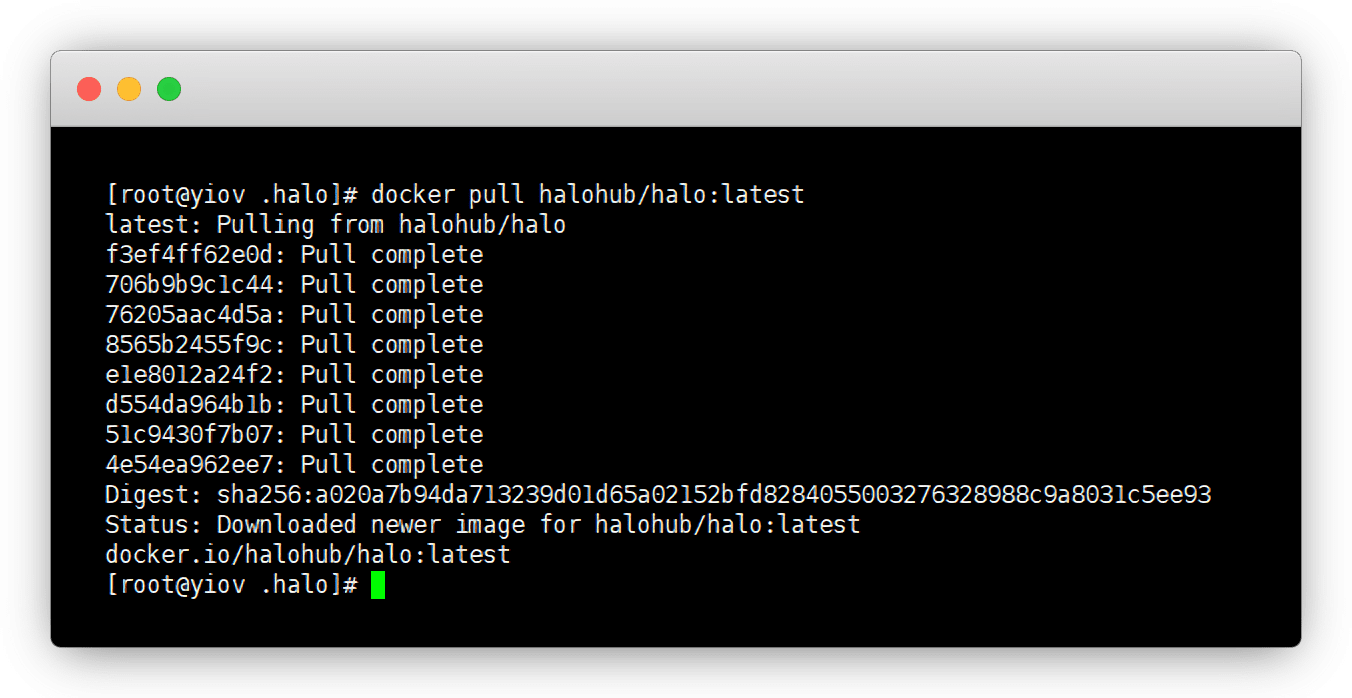Click the sha256 Digest hash line

click(658, 494)
